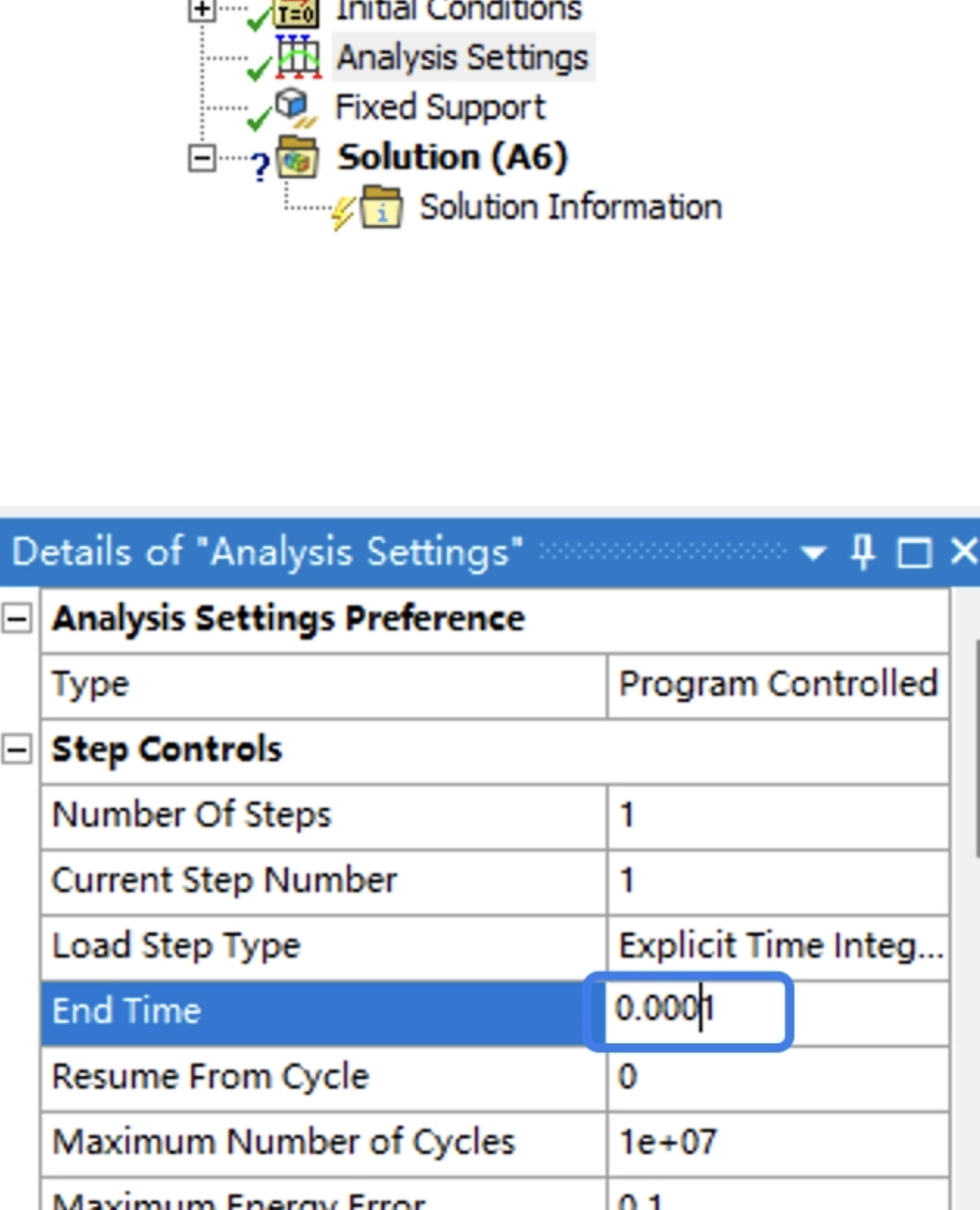Select Solution Information in the tree
The width and height of the screenshot is (980, 1210).
point(570,207)
